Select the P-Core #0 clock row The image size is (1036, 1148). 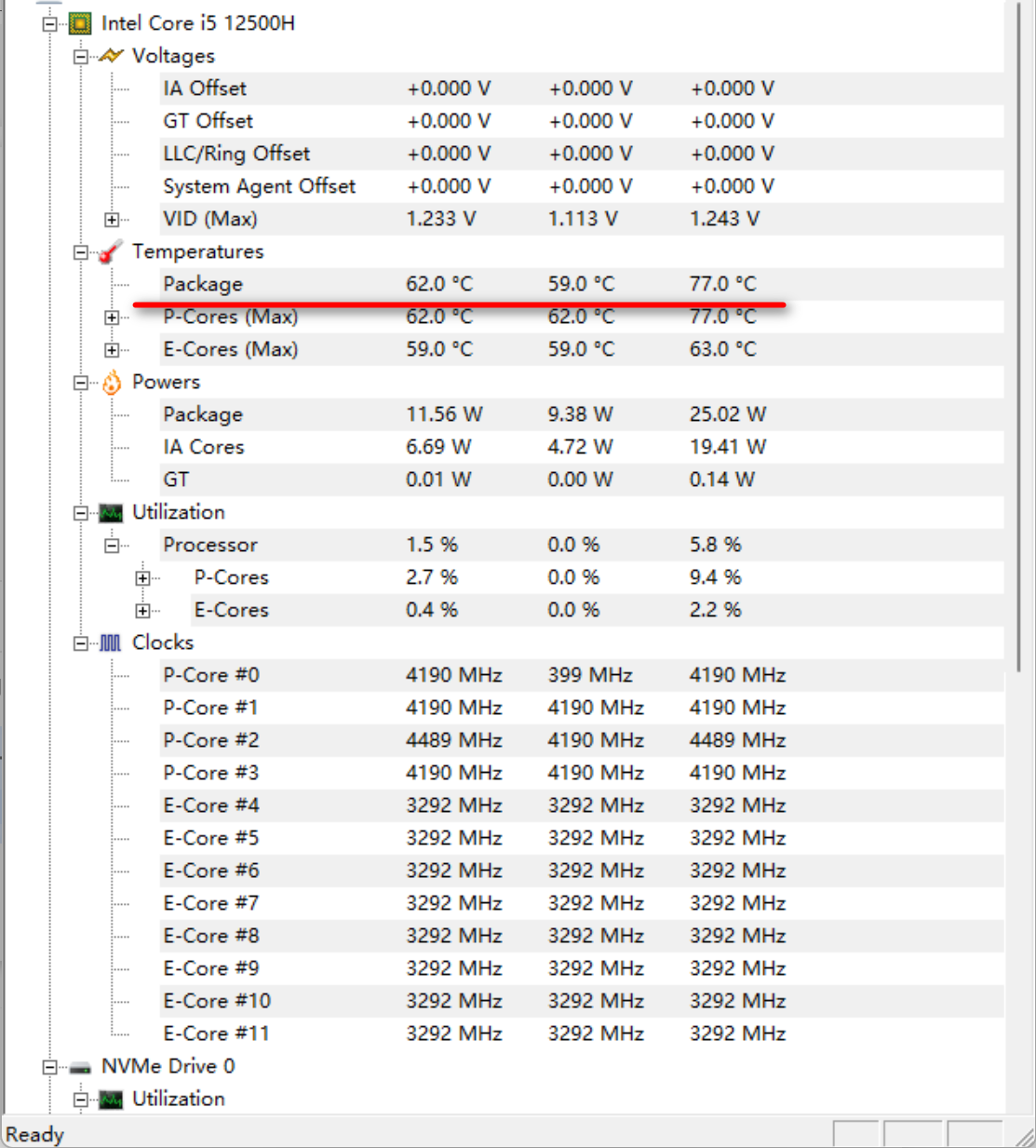[x=583, y=675]
